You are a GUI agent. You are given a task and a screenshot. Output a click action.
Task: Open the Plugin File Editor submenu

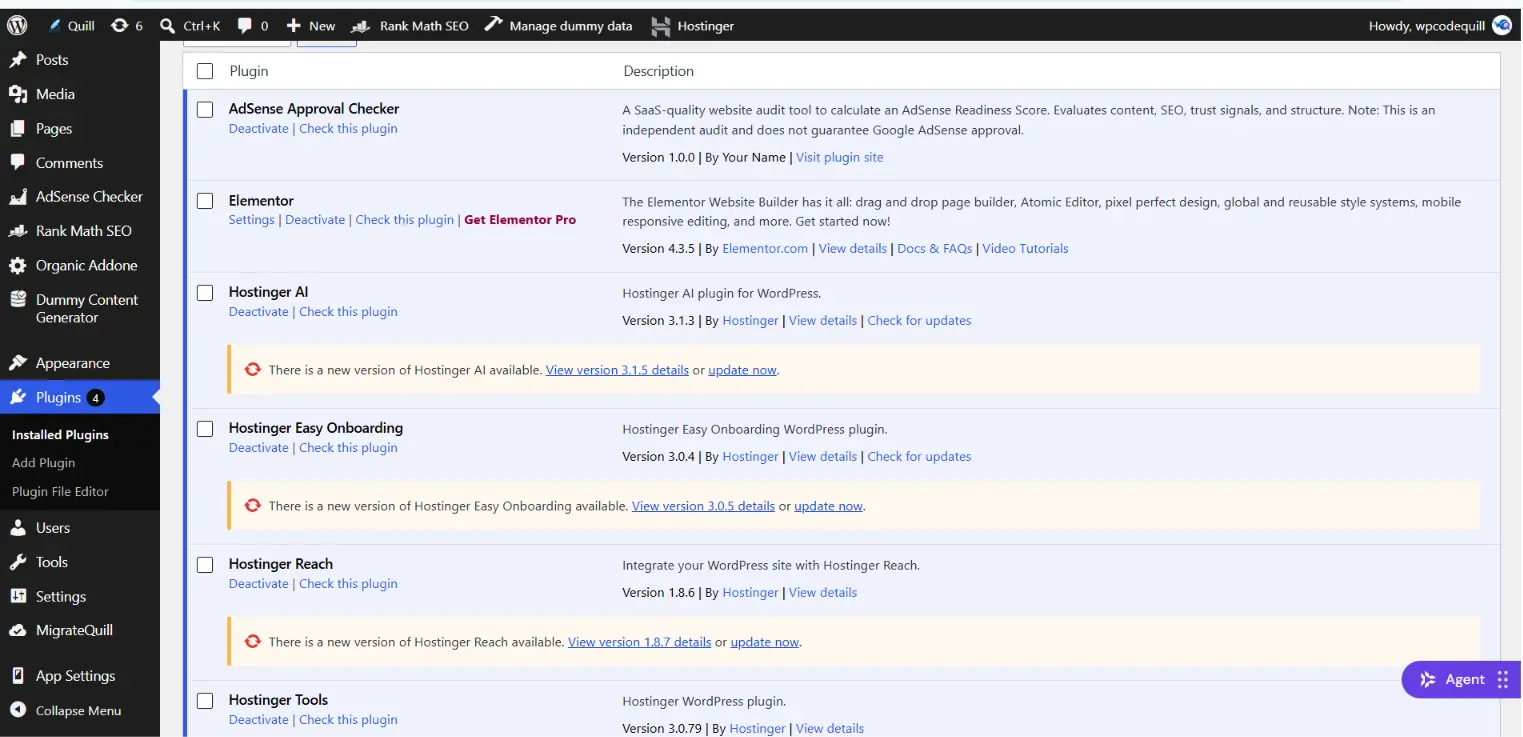click(60, 492)
